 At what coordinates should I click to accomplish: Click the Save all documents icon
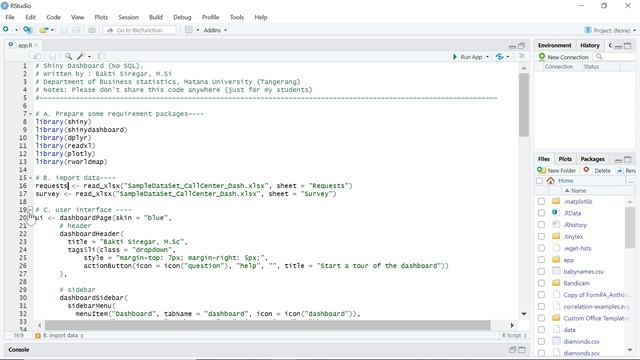click(76, 30)
